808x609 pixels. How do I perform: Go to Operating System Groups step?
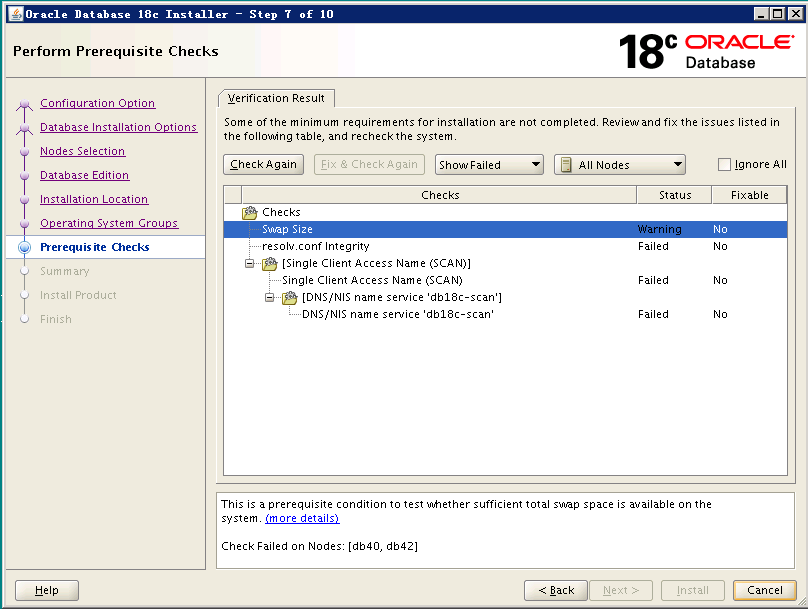[x=109, y=223]
